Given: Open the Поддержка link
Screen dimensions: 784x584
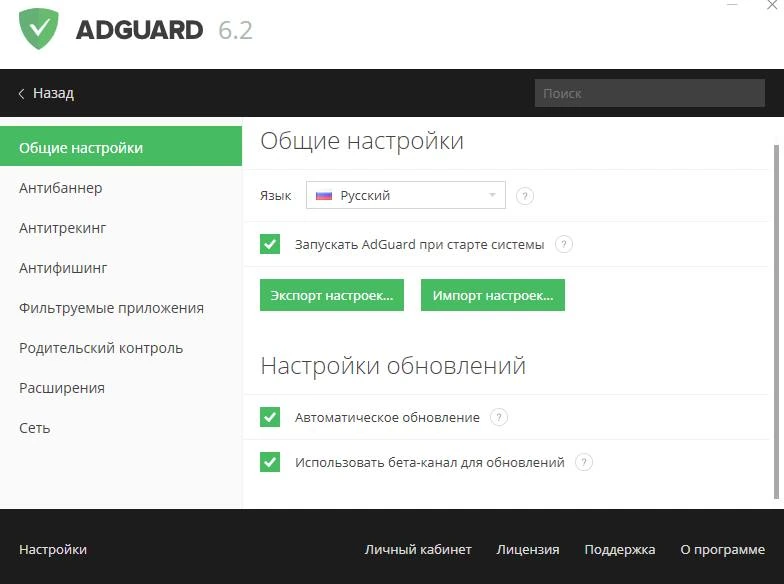Looking at the screenshot, I should [620, 550].
